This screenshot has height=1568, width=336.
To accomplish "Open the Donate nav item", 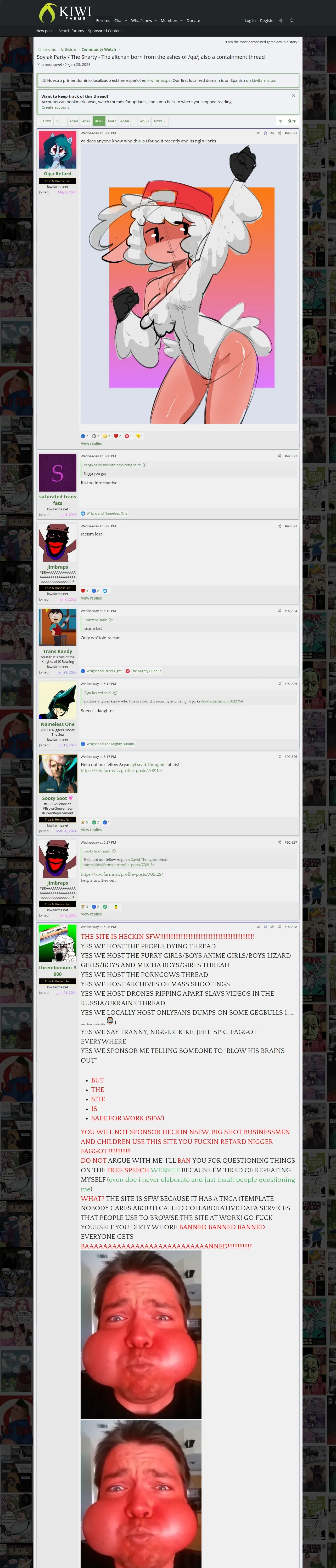I will point(193,21).
